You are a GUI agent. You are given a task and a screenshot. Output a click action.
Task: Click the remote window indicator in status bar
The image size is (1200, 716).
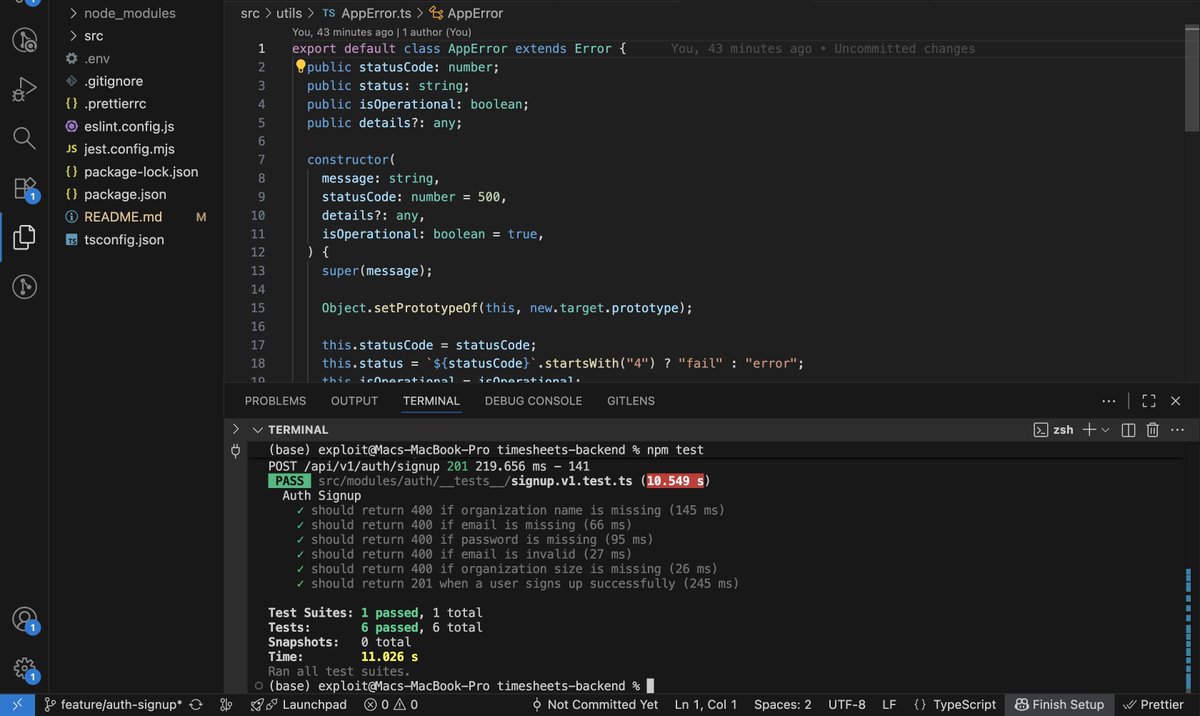coord(18,704)
